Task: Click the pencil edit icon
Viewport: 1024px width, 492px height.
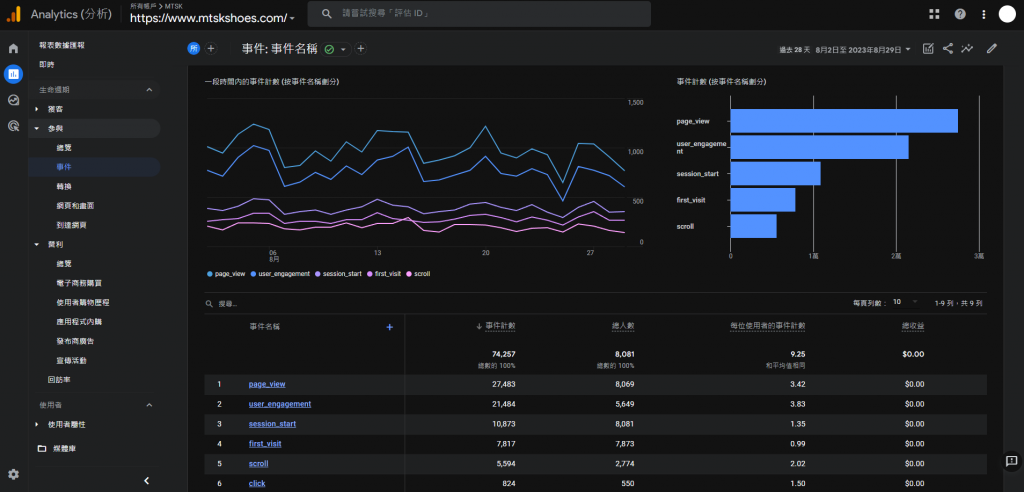Action: 992,48
